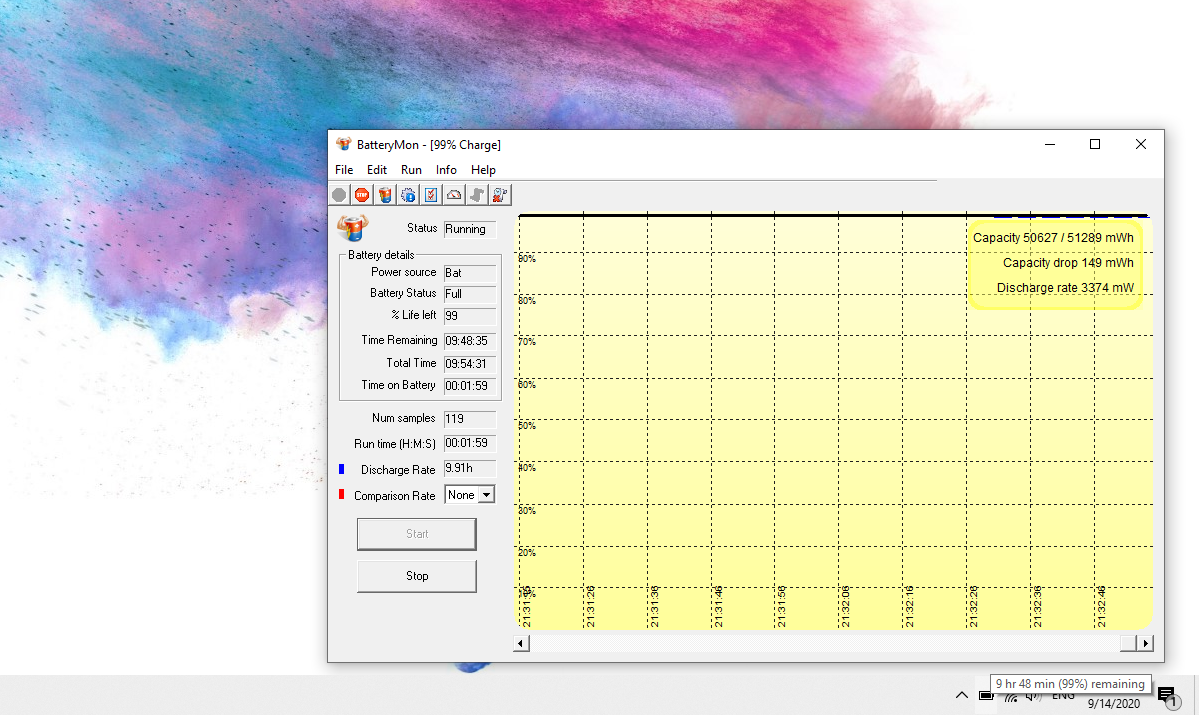This screenshot has width=1199, height=715.
Task: Click the gear with blue alert toolbar icon
Action: [x=408, y=195]
